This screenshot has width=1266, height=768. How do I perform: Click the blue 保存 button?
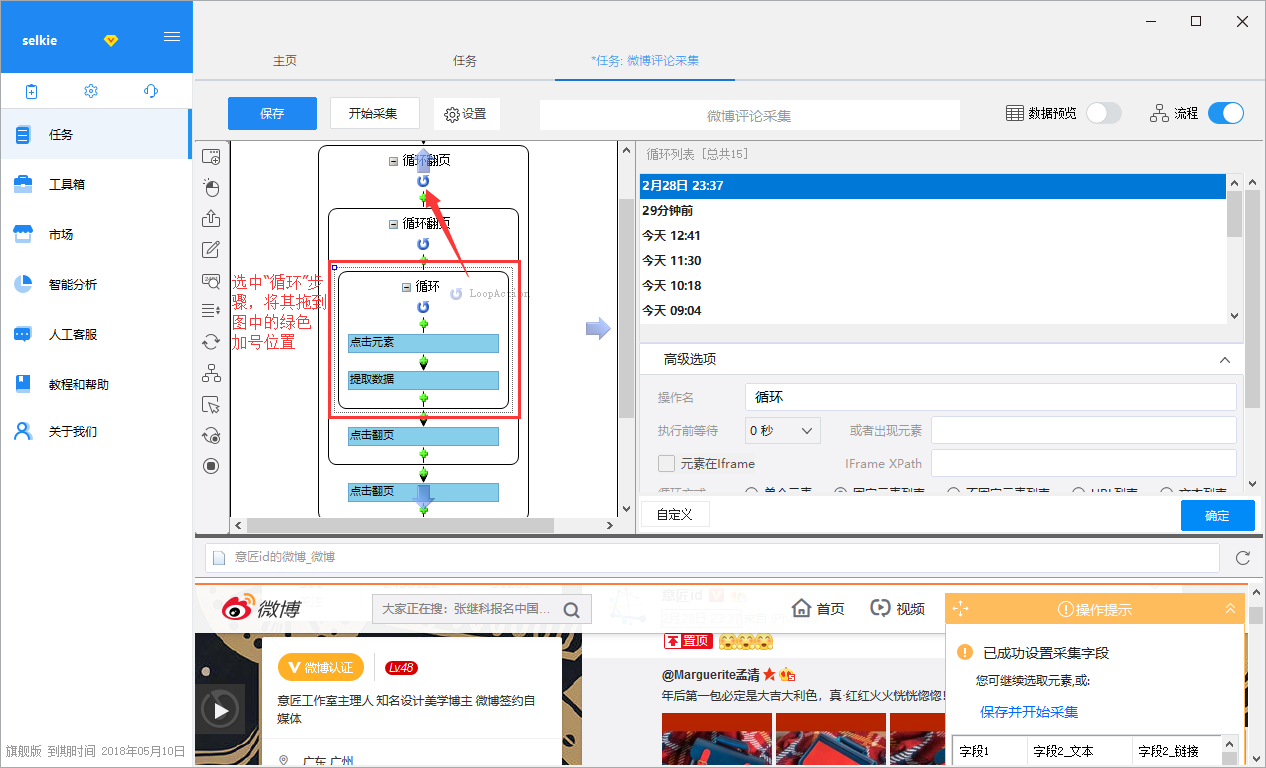pyautogui.click(x=272, y=113)
